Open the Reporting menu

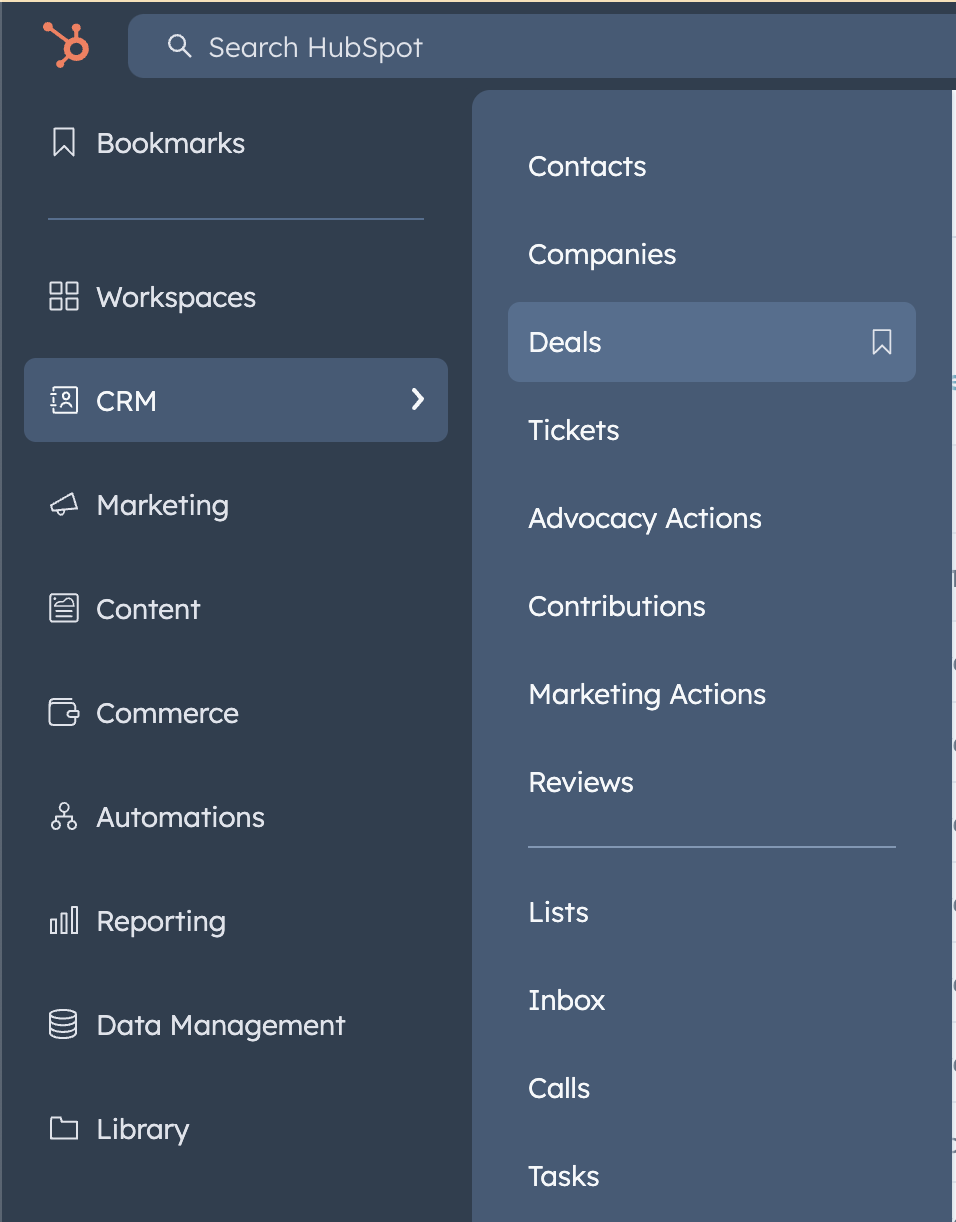point(161,921)
